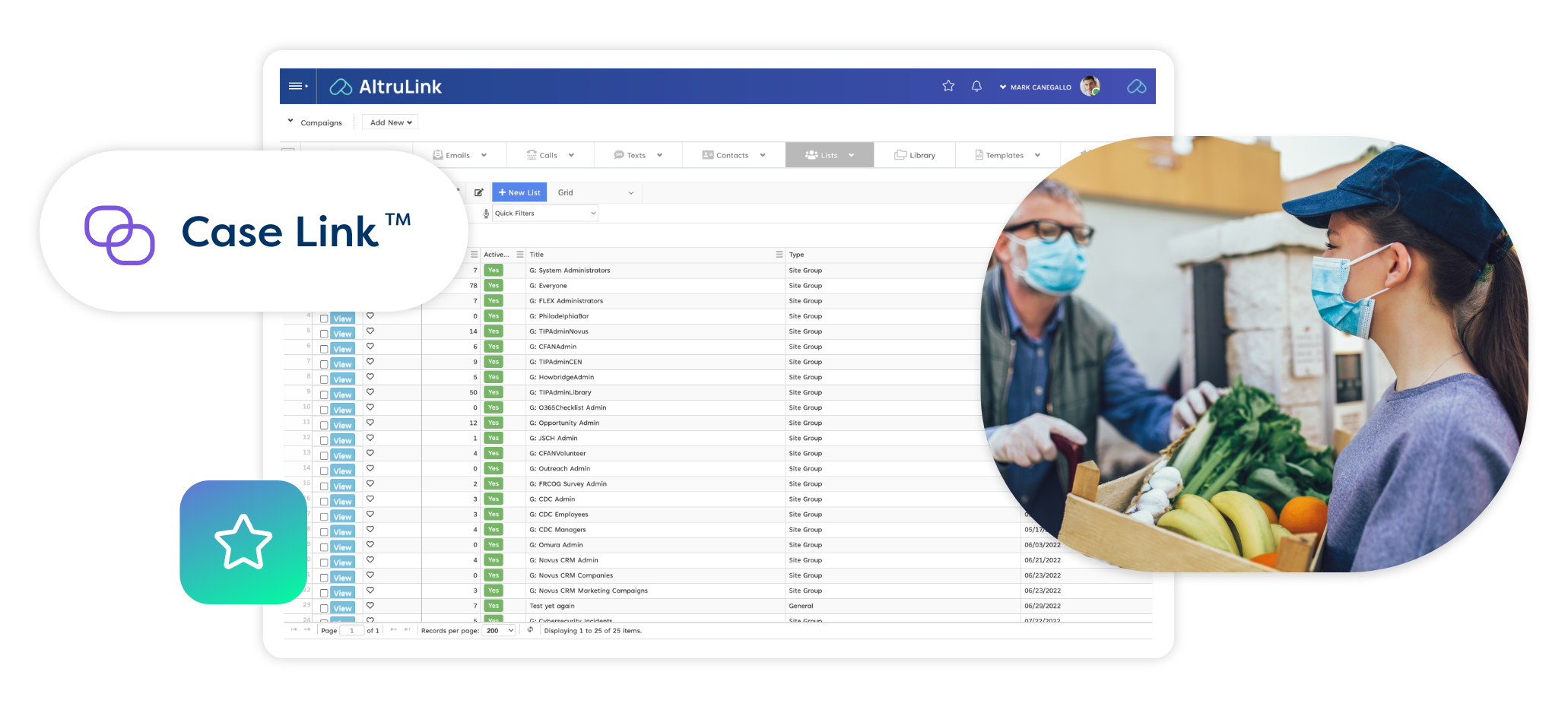1568x716 pixels.
Task: Check the G: TIPAdminCEN row checkbox
Action: pos(324,365)
